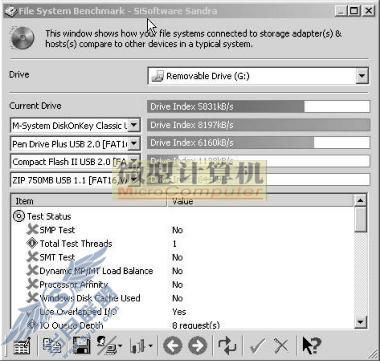380x361 pixels.
Task: Select the Use Overlapped I/O row
Action: (x=183, y=312)
